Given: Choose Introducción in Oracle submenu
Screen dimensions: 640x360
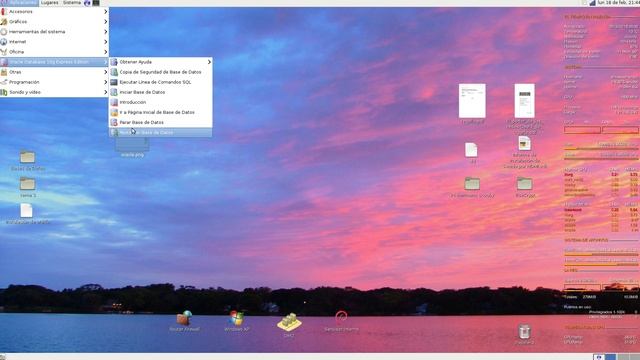Looking at the screenshot, I should tap(160, 102).
